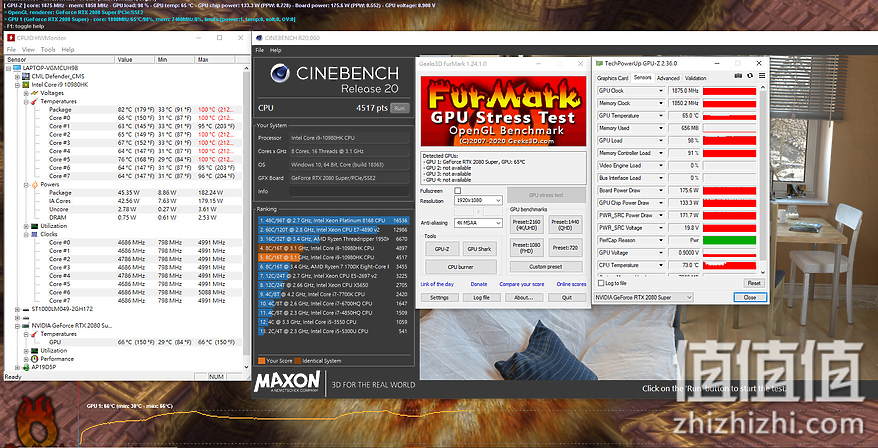Screen dimensions: 878x448
Task: Open the Link of the day link
Action: [437, 284]
